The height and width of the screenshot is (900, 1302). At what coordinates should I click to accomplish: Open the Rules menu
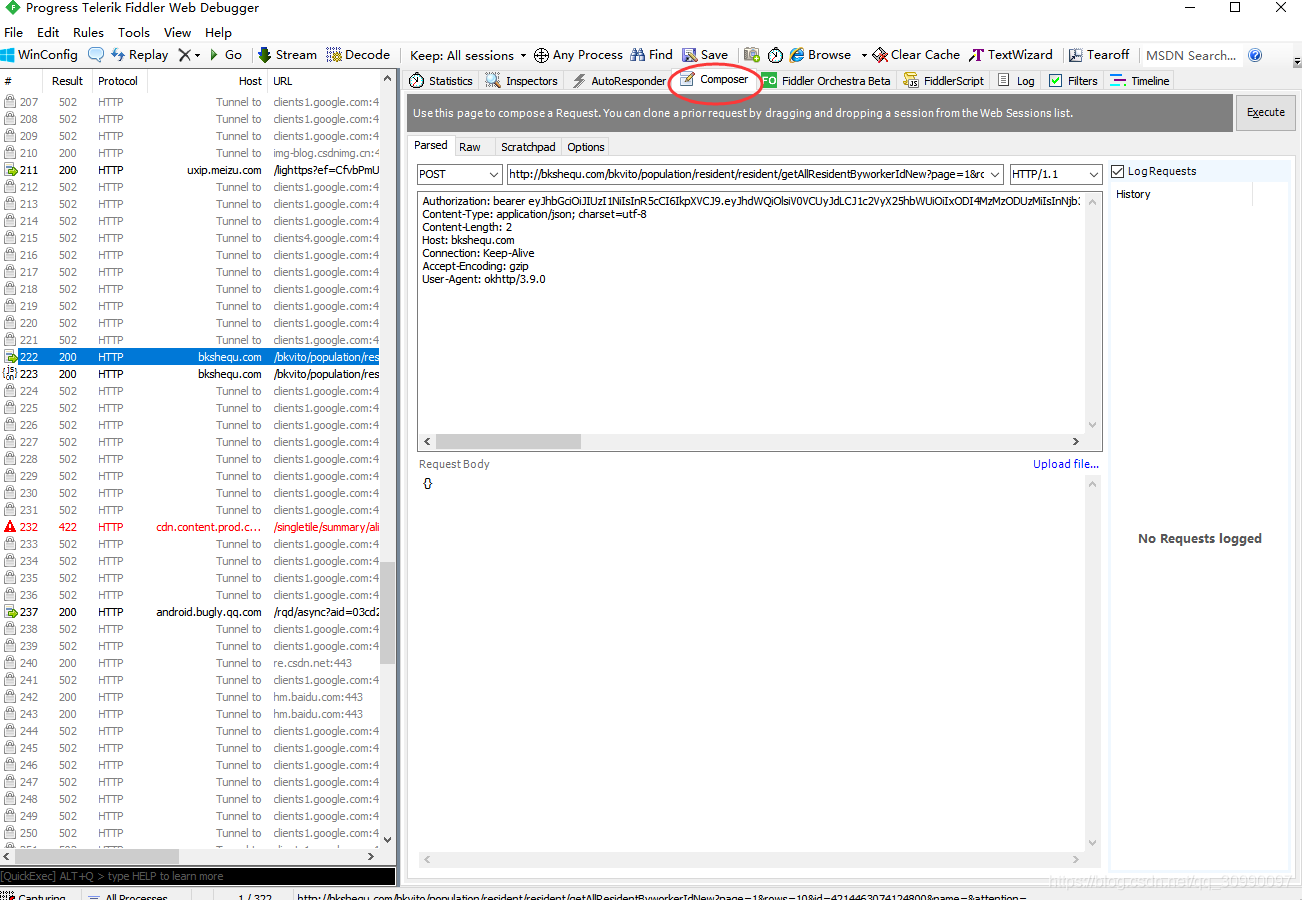coord(88,32)
